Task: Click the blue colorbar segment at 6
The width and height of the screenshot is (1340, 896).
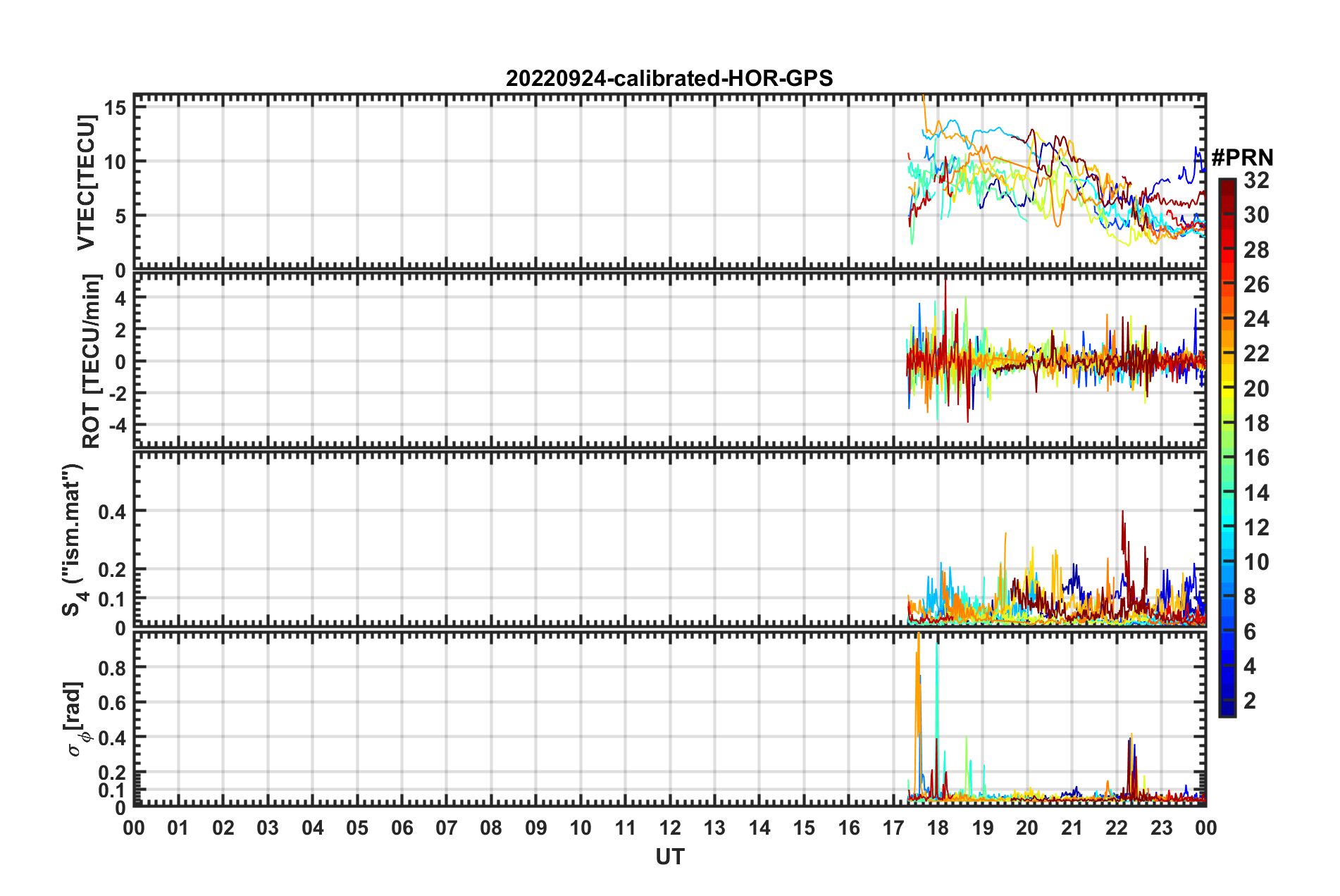Action: click(1227, 632)
